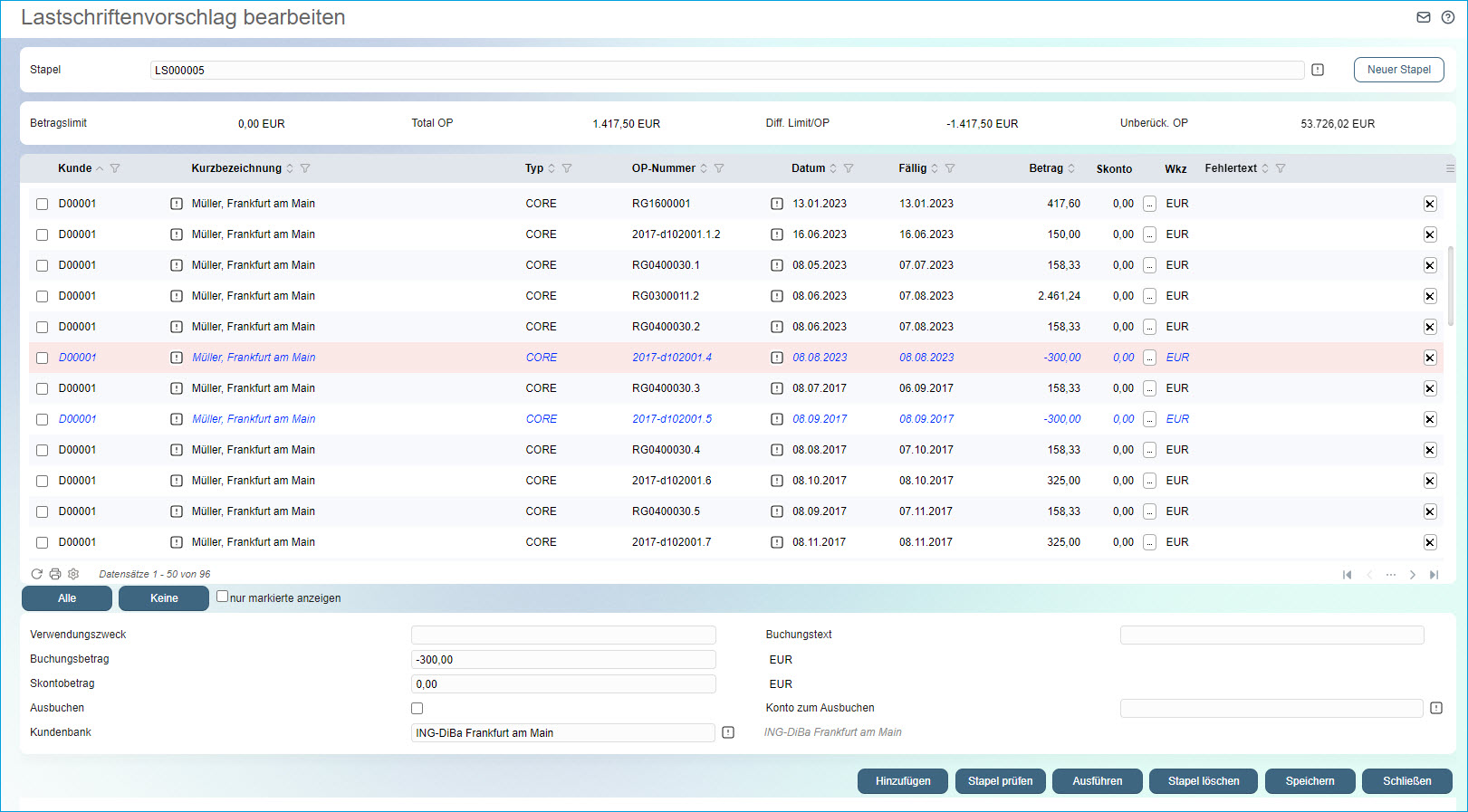1468x812 pixels.
Task: Remove row 2017-d102001.7 with X icon
Action: pyautogui.click(x=1430, y=542)
